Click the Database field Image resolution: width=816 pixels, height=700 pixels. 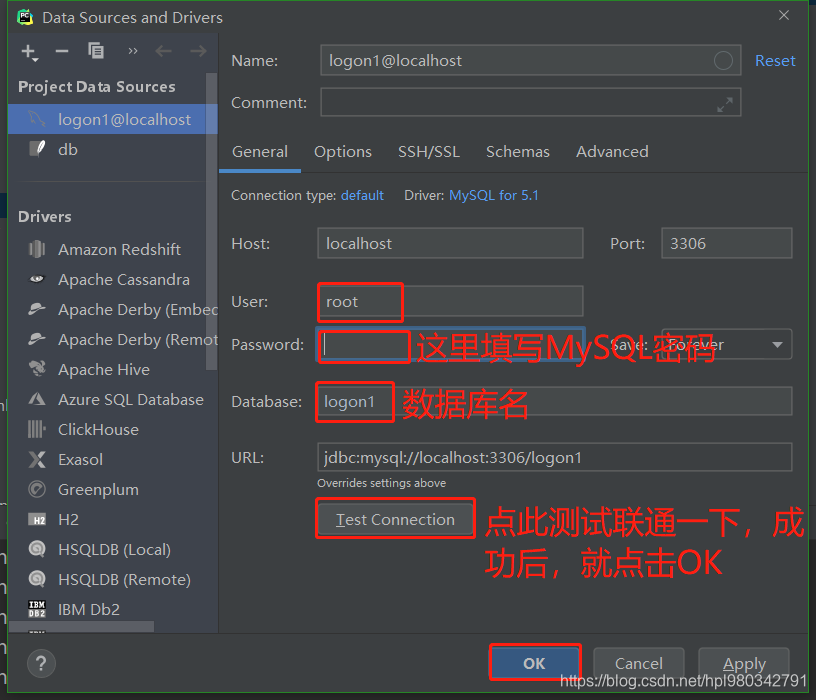(x=554, y=401)
